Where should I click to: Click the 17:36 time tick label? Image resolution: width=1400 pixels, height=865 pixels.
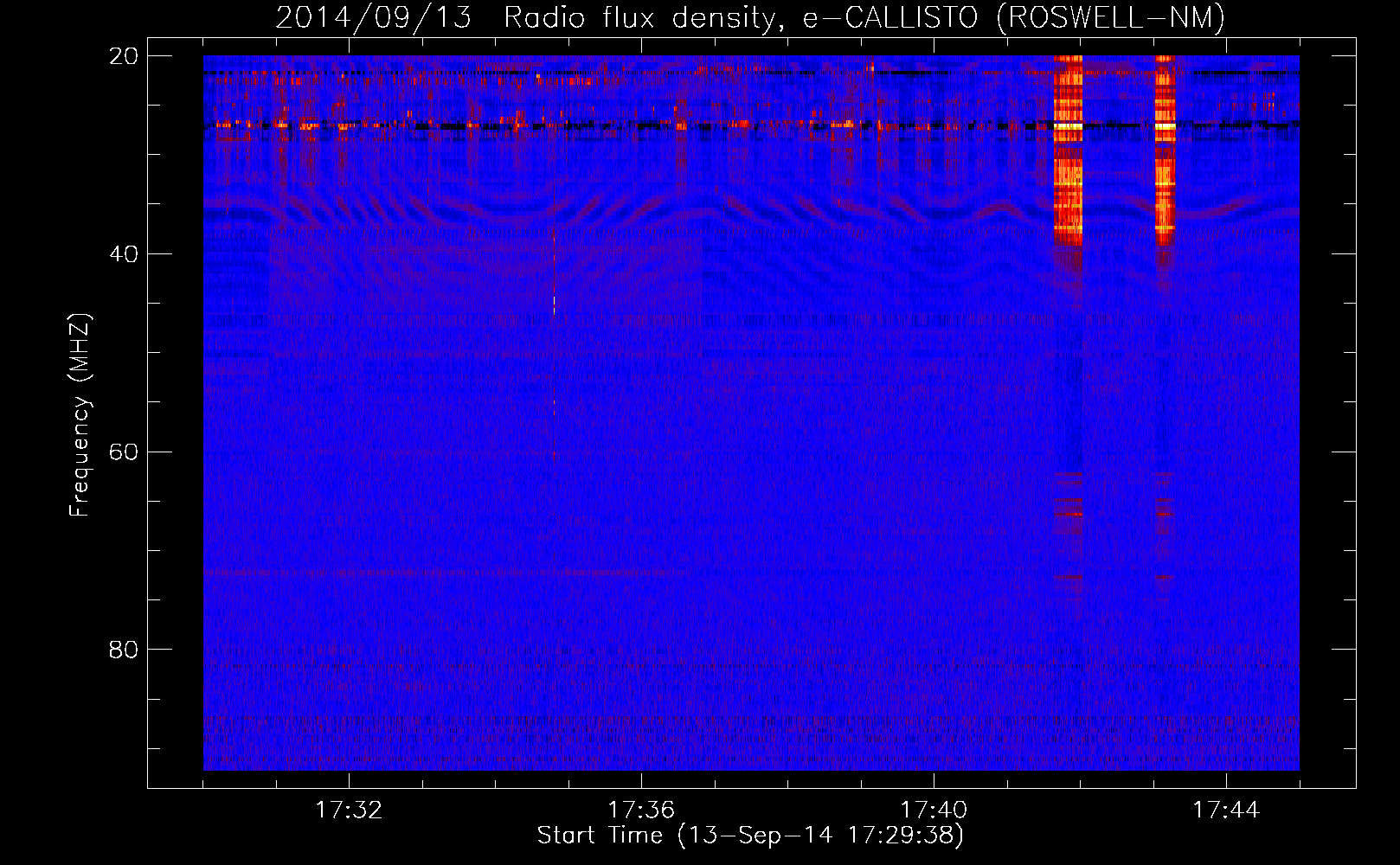coord(641,810)
